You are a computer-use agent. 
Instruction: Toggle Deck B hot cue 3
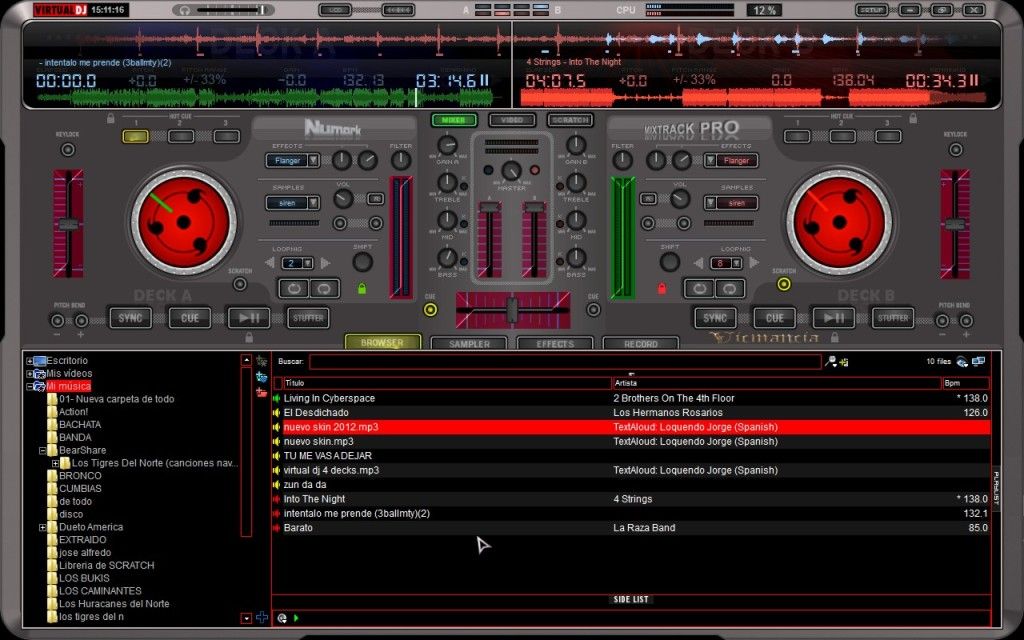click(x=888, y=136)
